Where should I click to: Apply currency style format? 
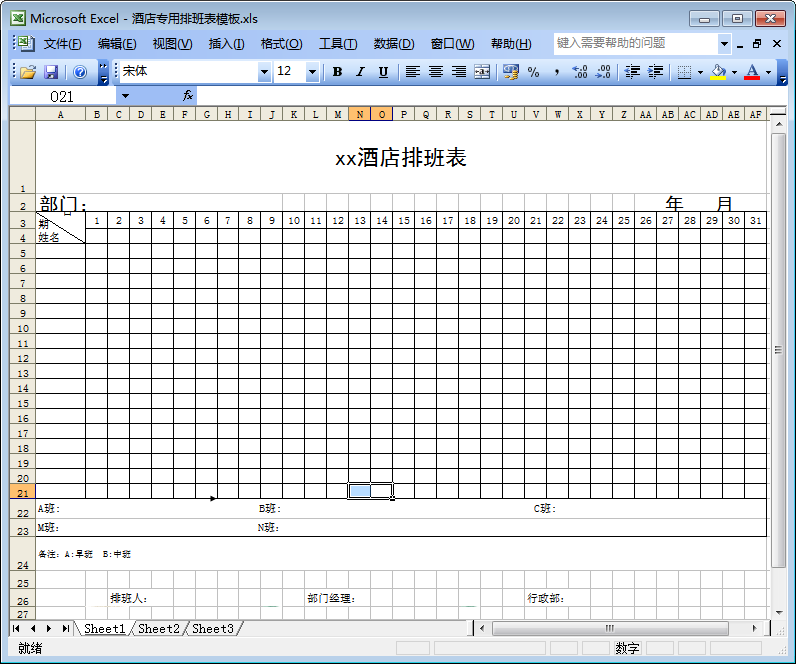pos(511,72)
